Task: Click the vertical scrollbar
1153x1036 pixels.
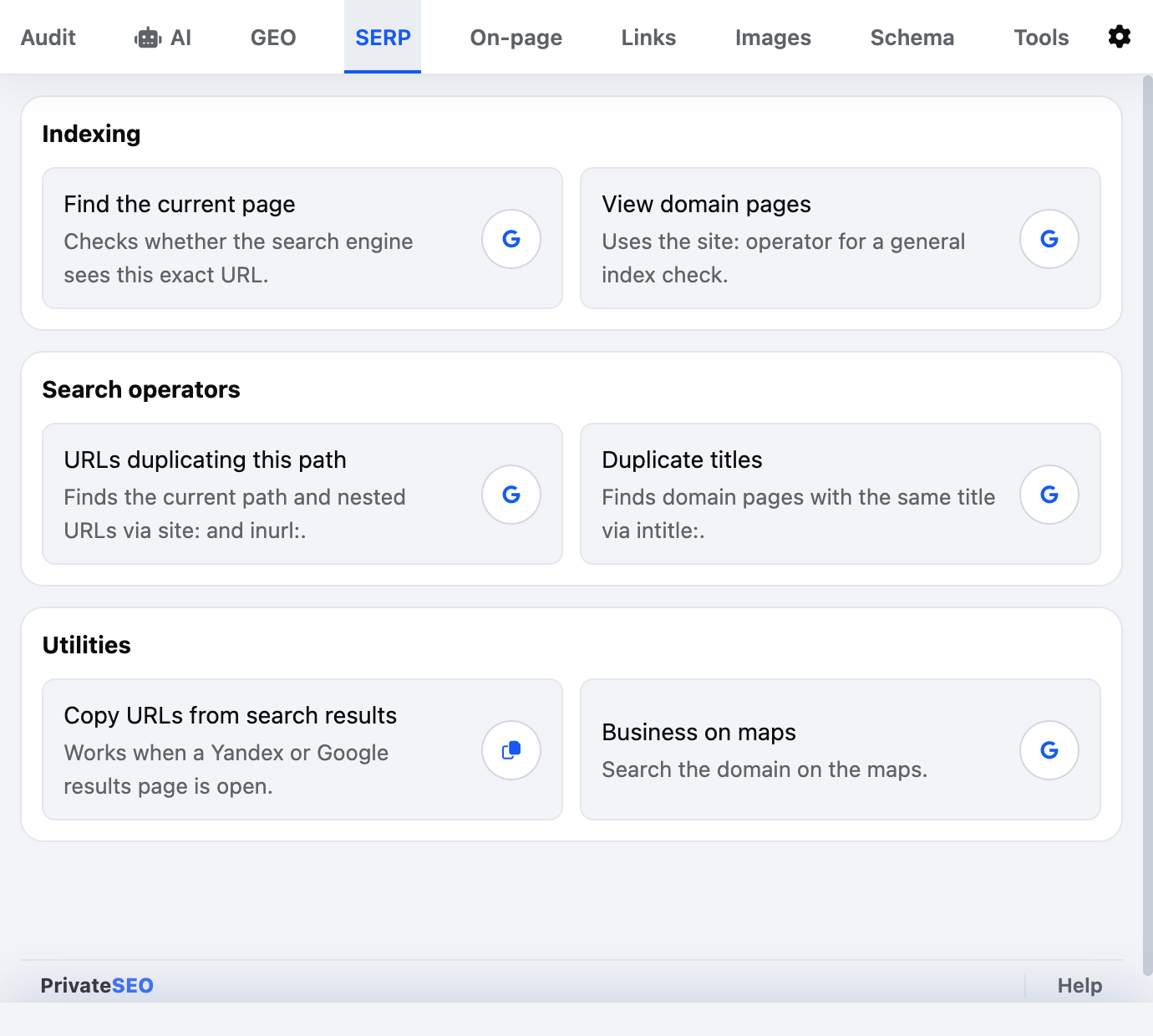Action: 1147,525
